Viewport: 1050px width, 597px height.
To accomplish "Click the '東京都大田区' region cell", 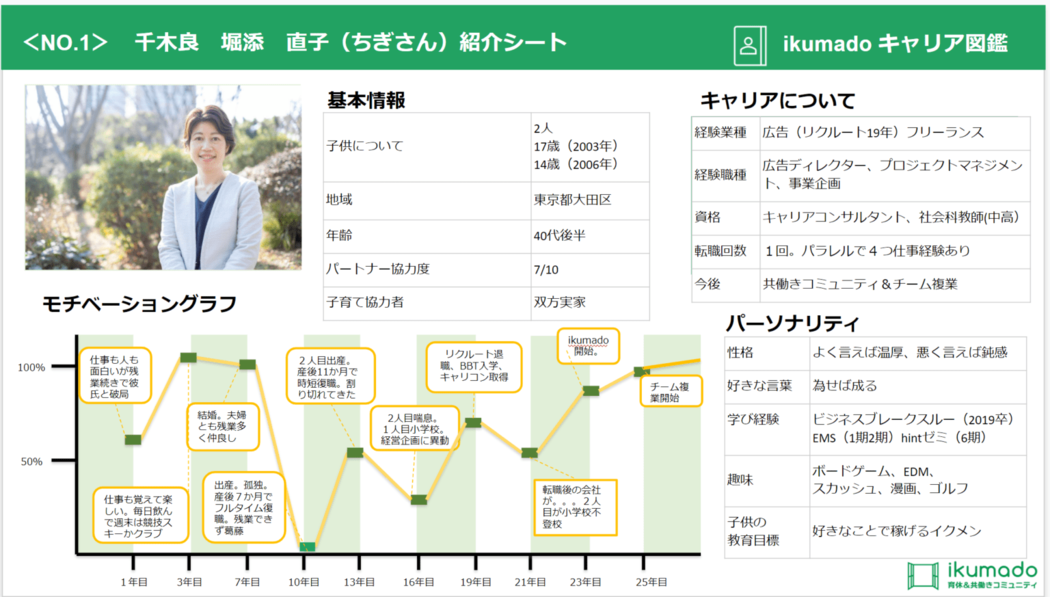I will pos(572,200).
